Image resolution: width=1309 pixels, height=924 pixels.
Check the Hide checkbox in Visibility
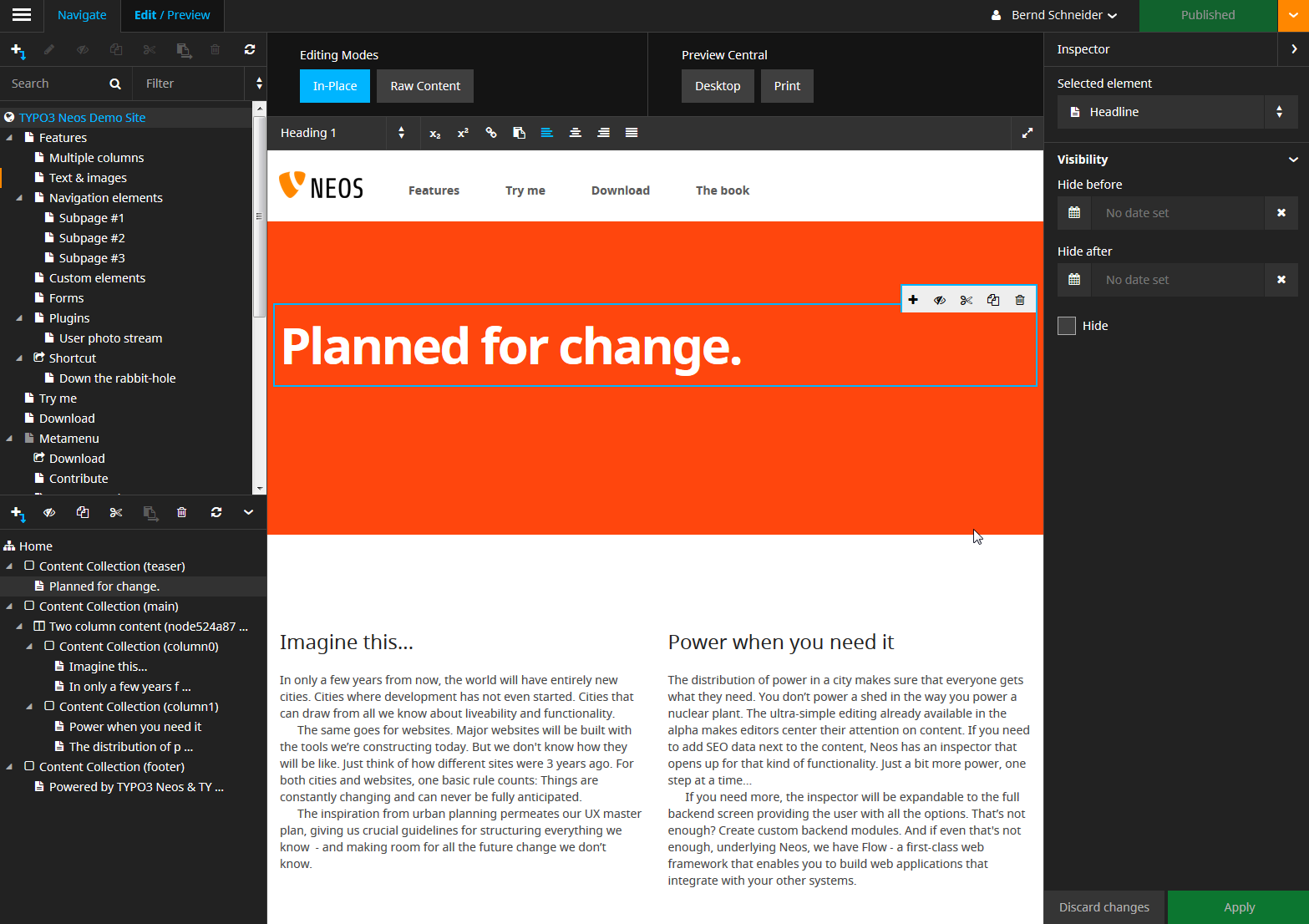[1067, 326]
